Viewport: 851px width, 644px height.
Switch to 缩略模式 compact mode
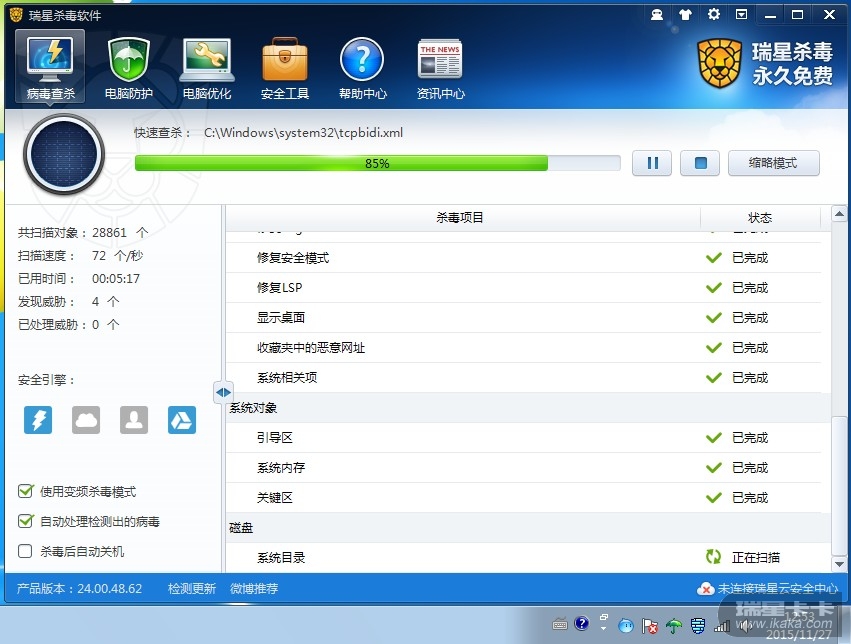click(x=773, y=163)
